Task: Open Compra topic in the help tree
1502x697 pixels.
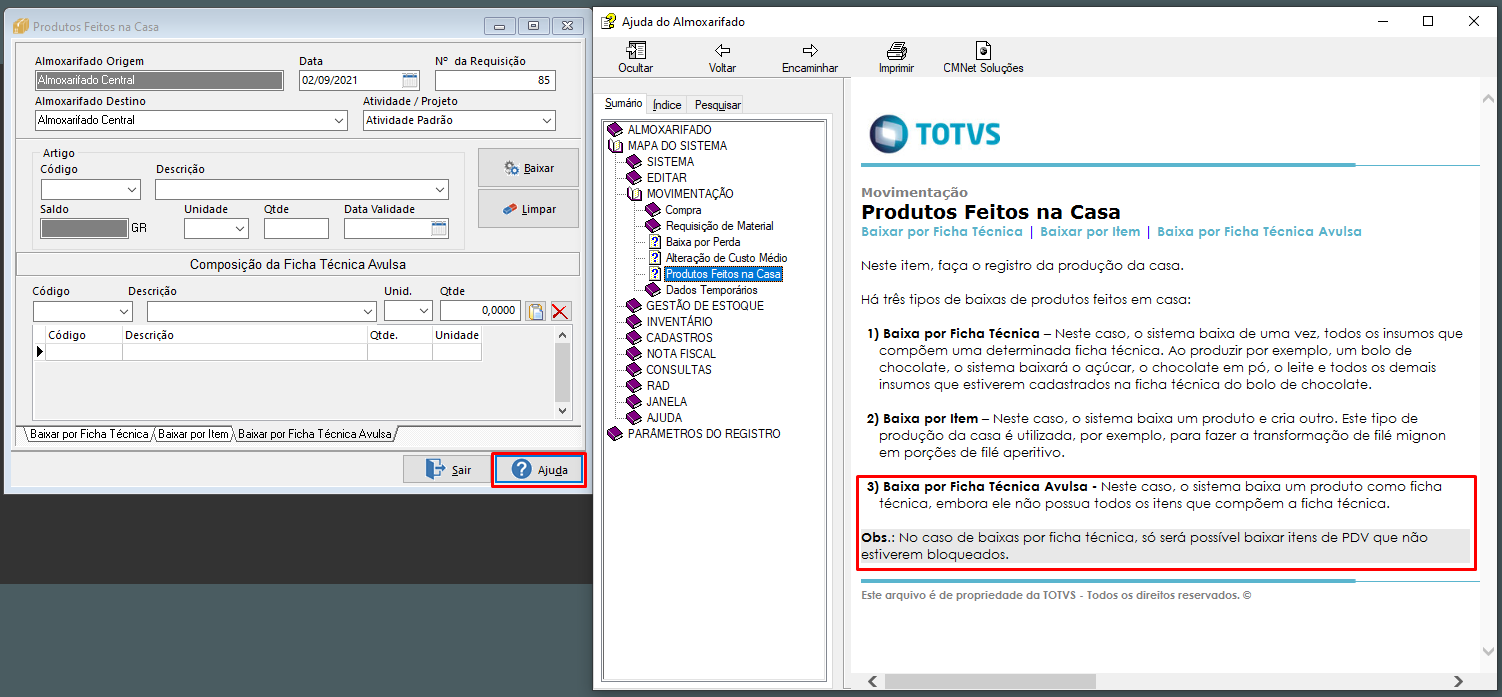Action: point(683,210)
